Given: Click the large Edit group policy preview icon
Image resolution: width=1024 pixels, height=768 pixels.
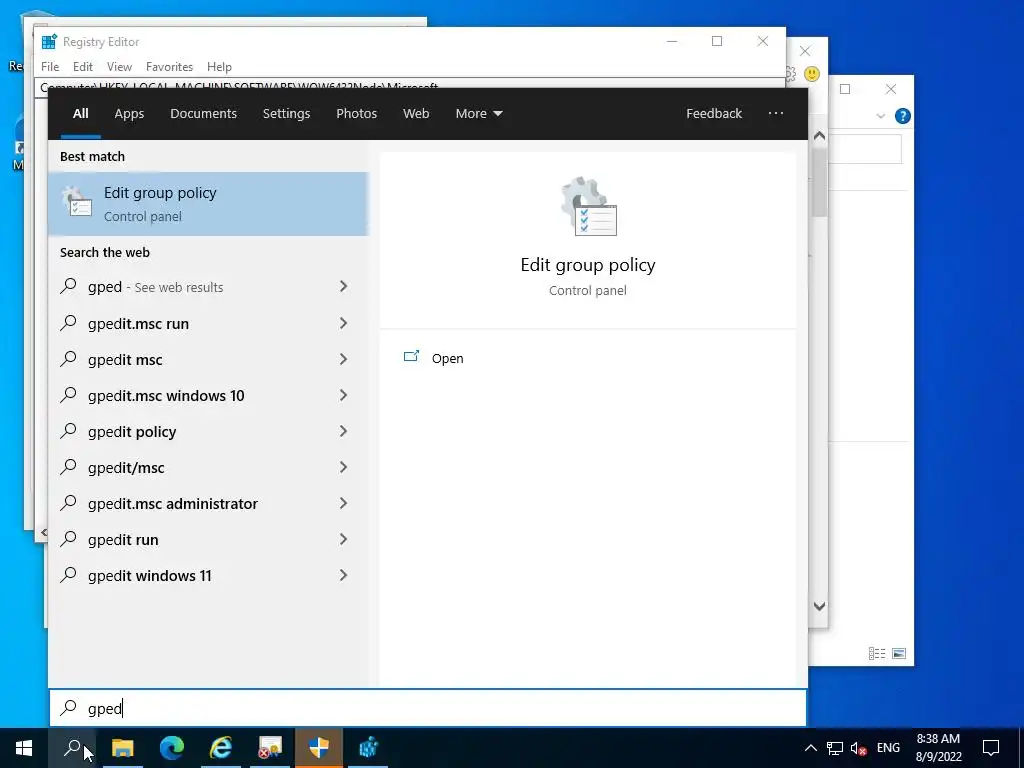Looking at the screenshot, I should [588, 206].
